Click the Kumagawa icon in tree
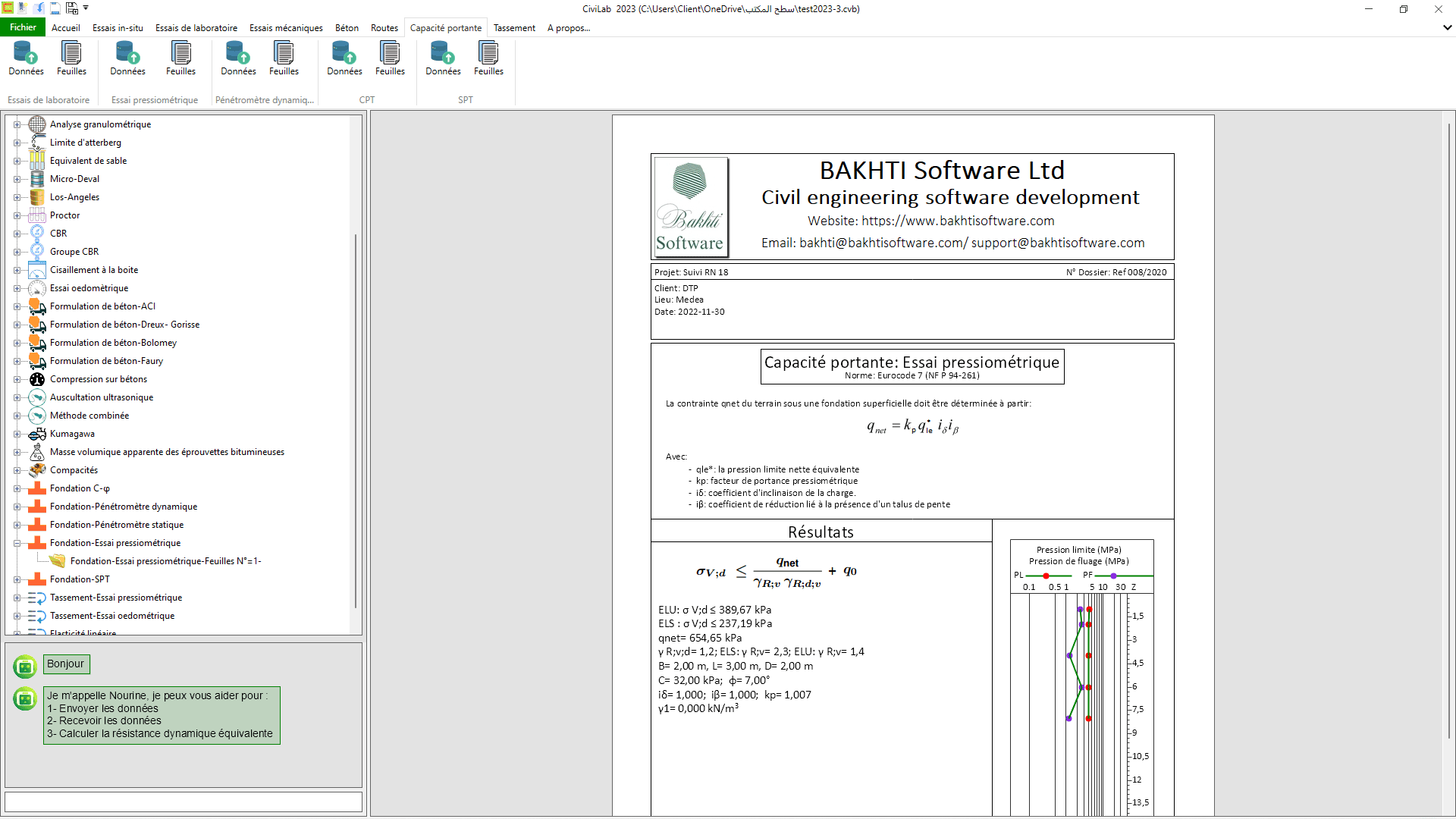 (37, 434)
